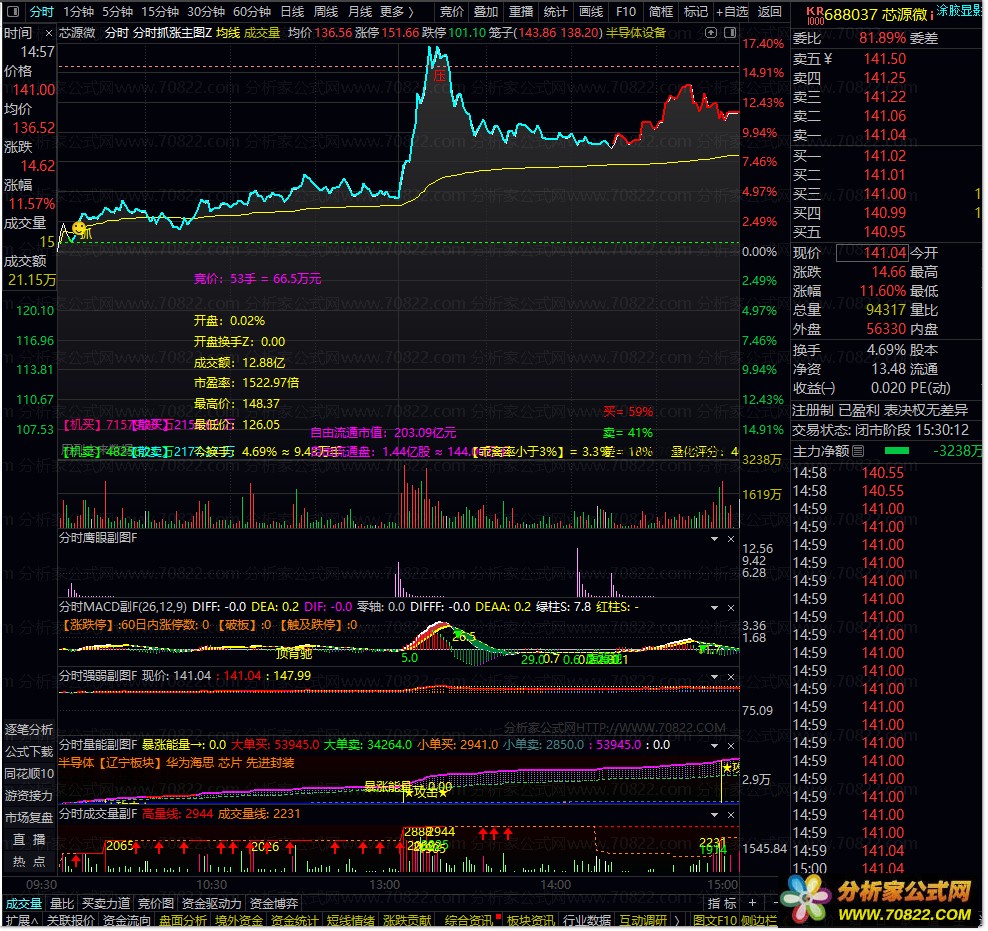Viewport: 988px width, 931px height.
Task: Click the plus button next to 指标
Action: (754, 905)
